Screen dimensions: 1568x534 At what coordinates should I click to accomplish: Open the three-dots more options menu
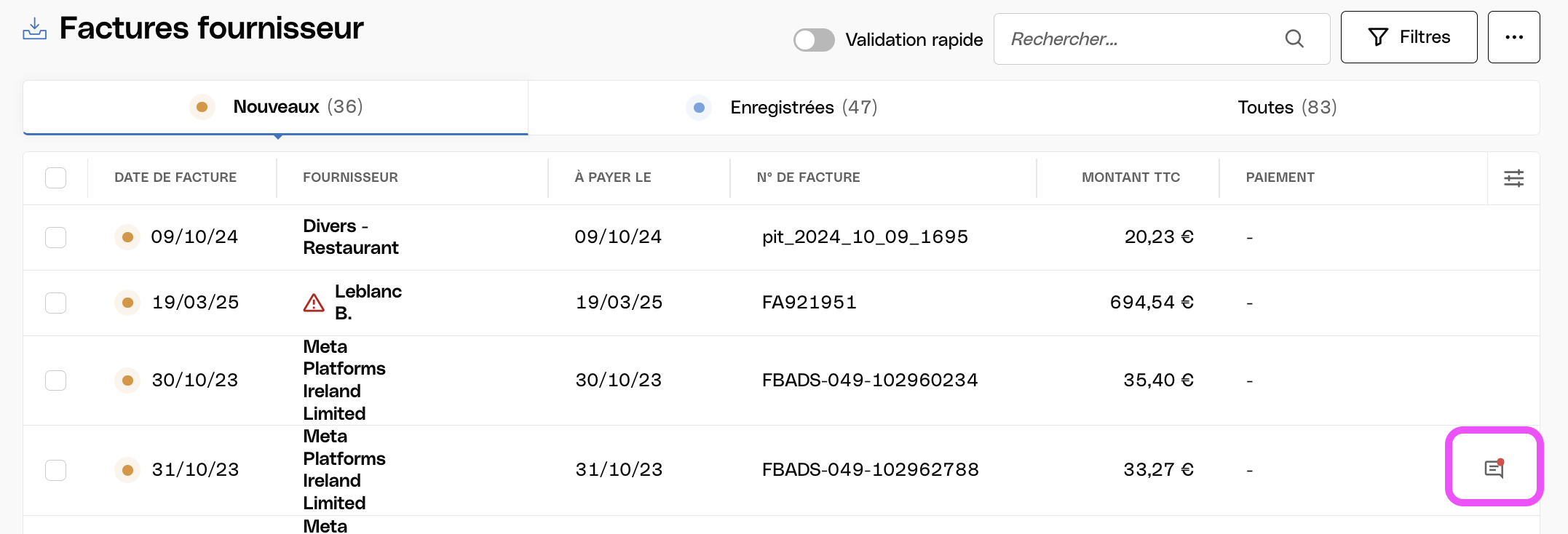pos(1514,37)
